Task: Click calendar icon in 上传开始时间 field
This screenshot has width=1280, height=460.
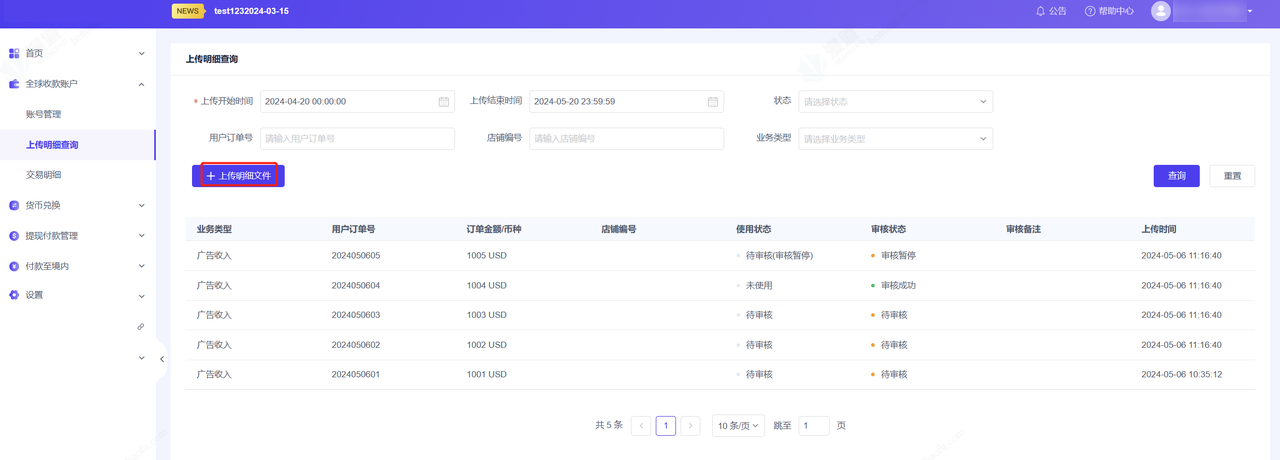Action: pyautogui.click(x=444, y=102)
